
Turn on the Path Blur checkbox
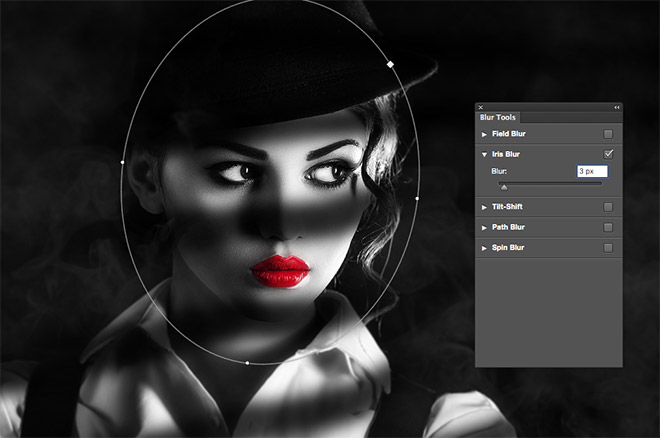[x=608, y=227]
